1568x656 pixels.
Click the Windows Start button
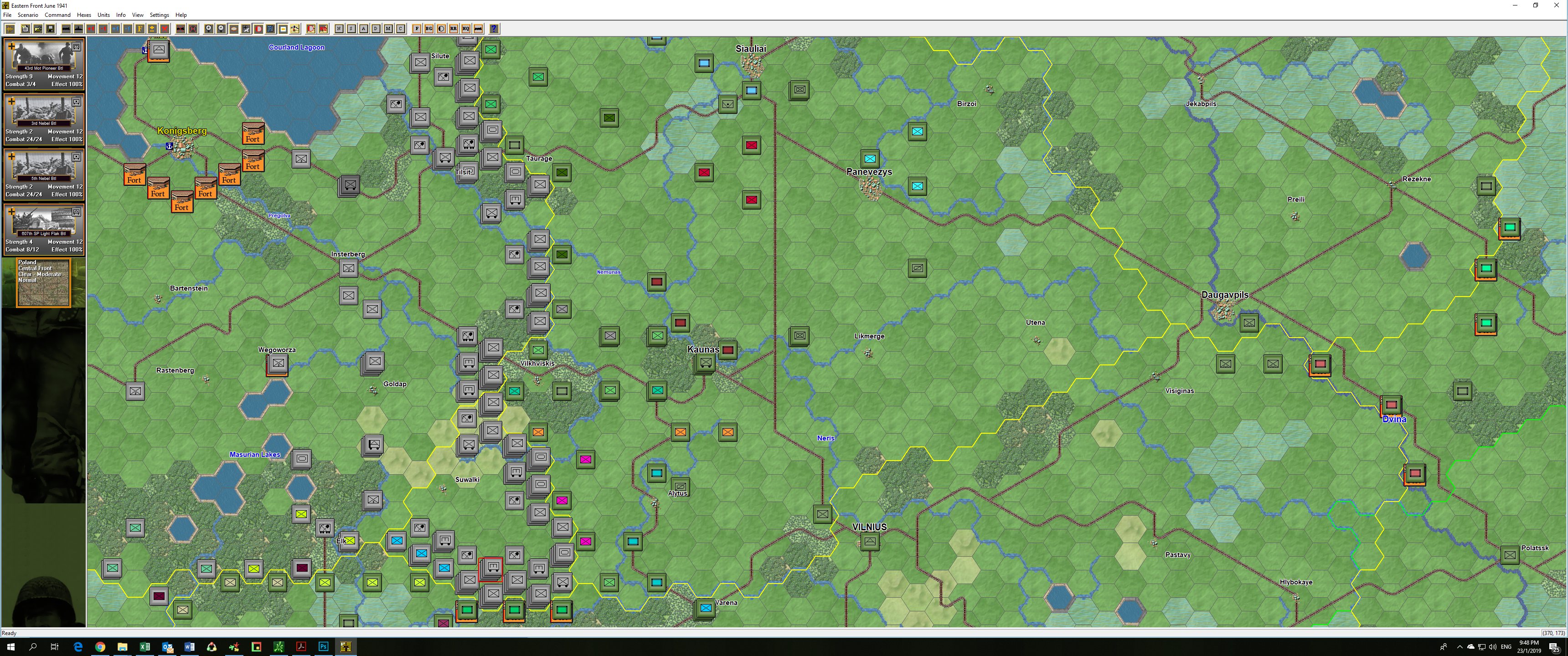point(10,646)
